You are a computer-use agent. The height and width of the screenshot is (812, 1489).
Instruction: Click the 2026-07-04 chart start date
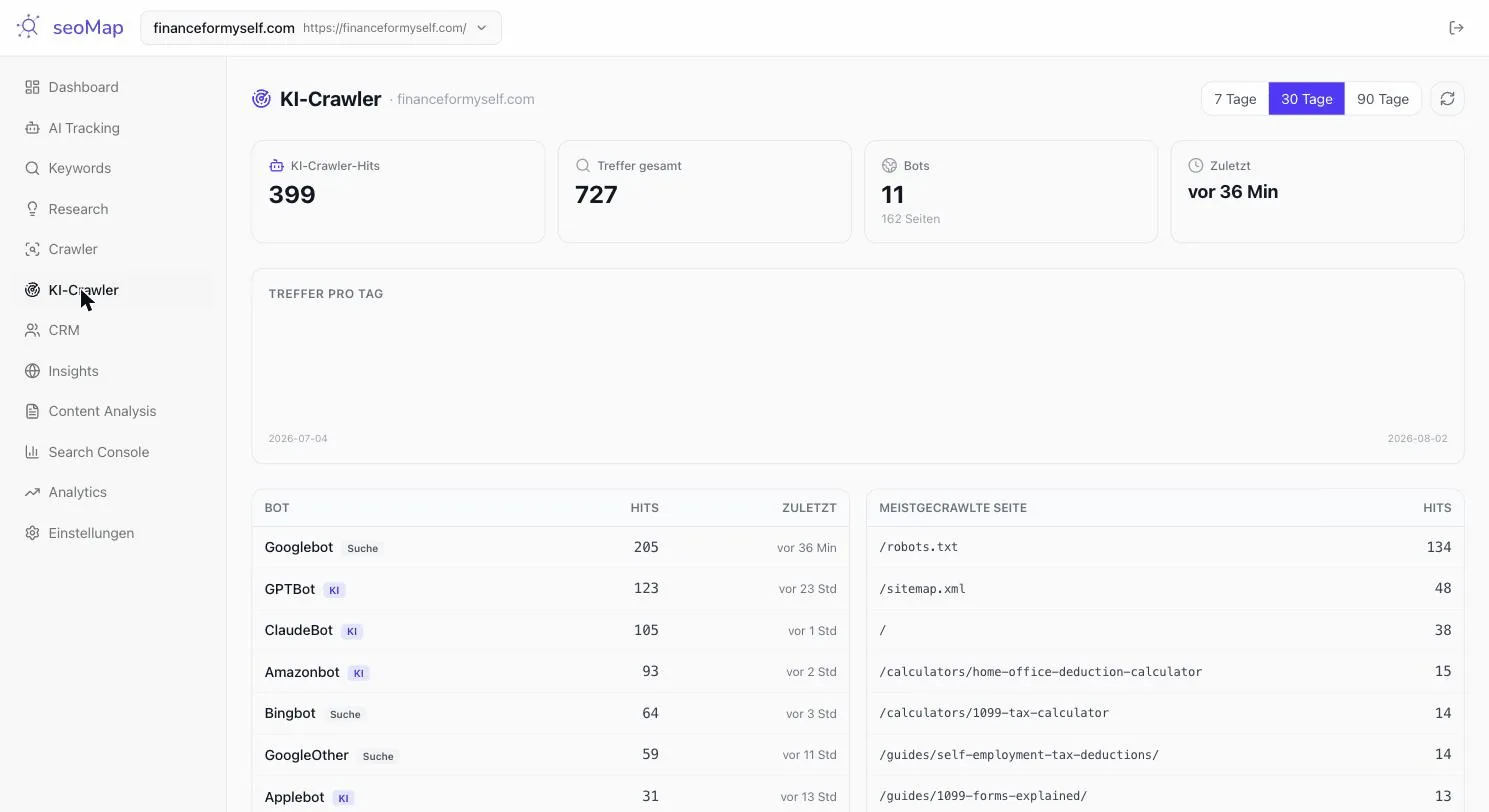pos(298,439)
